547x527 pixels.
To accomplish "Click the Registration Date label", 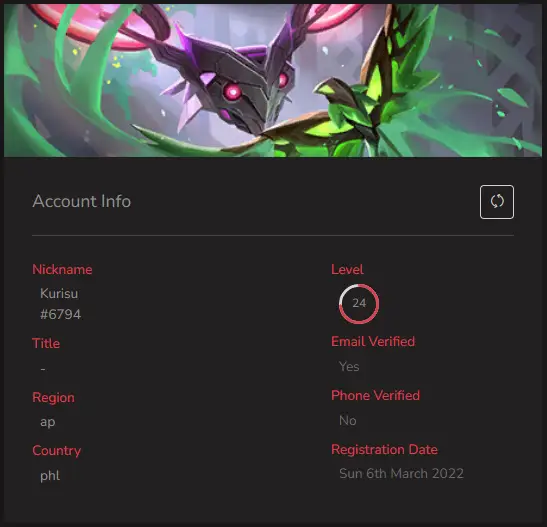I will pos(384,450).
